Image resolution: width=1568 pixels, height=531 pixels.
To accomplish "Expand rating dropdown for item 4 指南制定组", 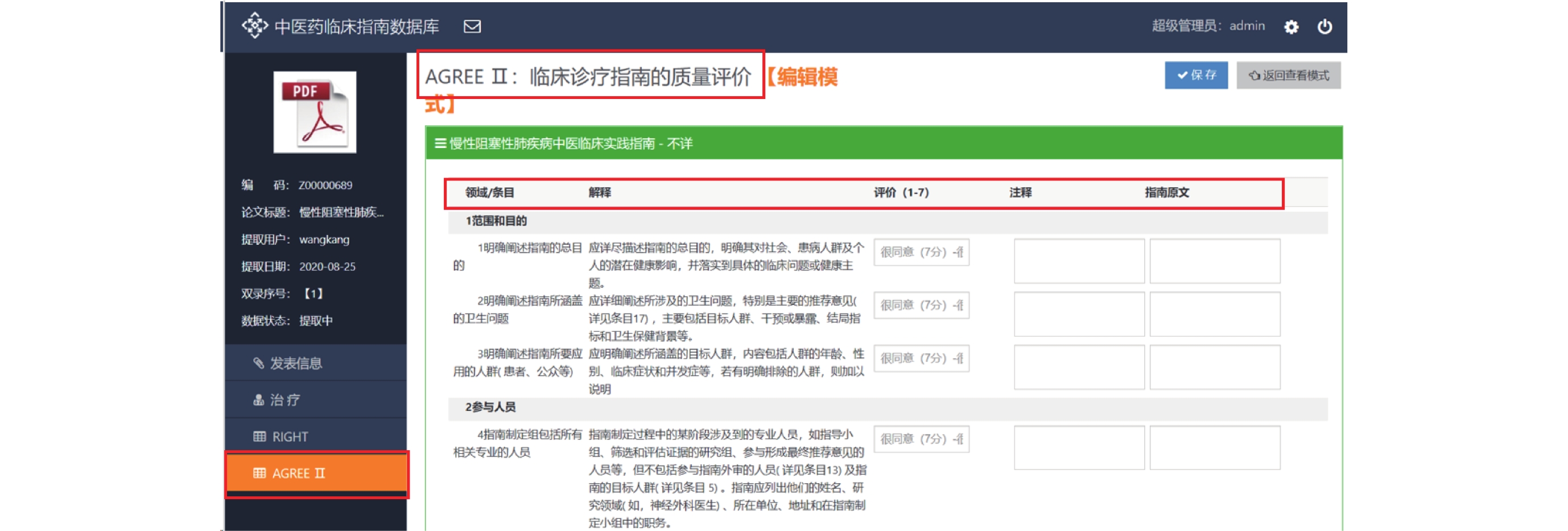I will (921, 439).
